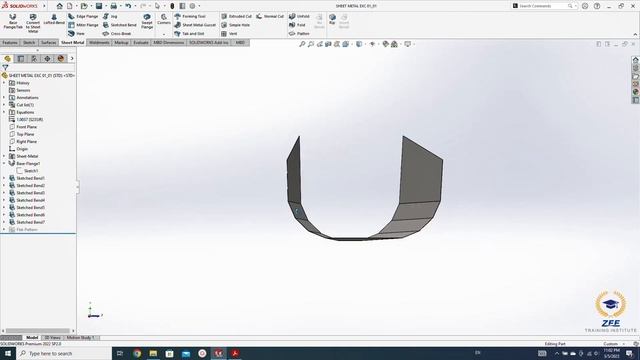
Task: Select the Extruded Cut tool
Action: click(x=236, y=16)
